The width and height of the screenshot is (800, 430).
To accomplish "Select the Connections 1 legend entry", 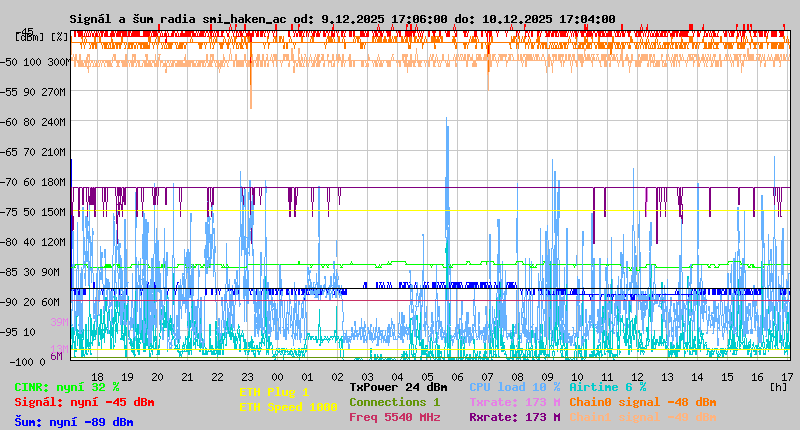I will pos(394,402).
